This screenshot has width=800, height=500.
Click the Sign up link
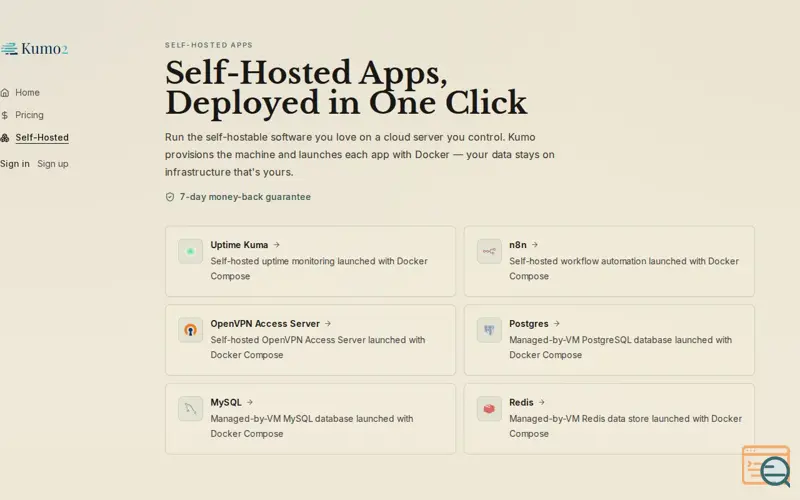(x=53, y=164)
